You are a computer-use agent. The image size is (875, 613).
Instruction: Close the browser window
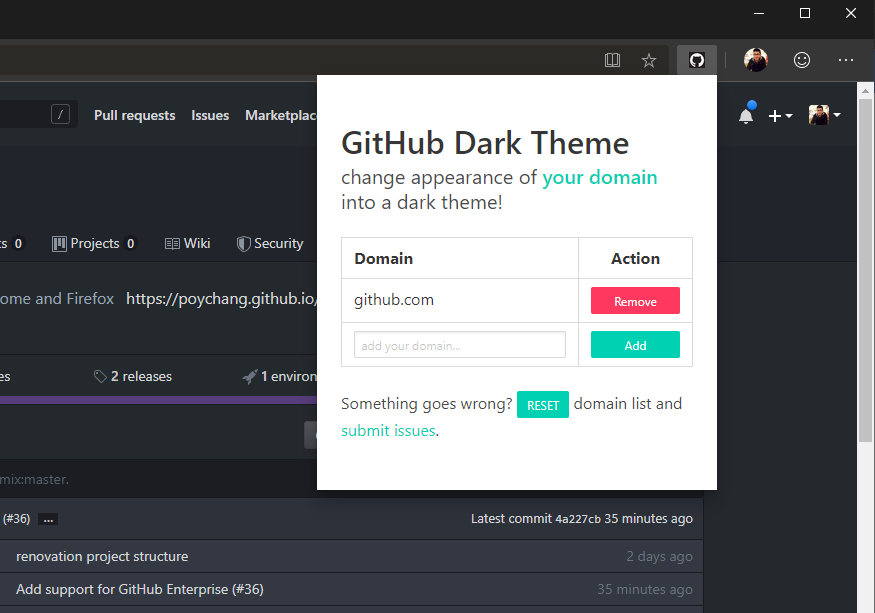(x=850, y=13)
